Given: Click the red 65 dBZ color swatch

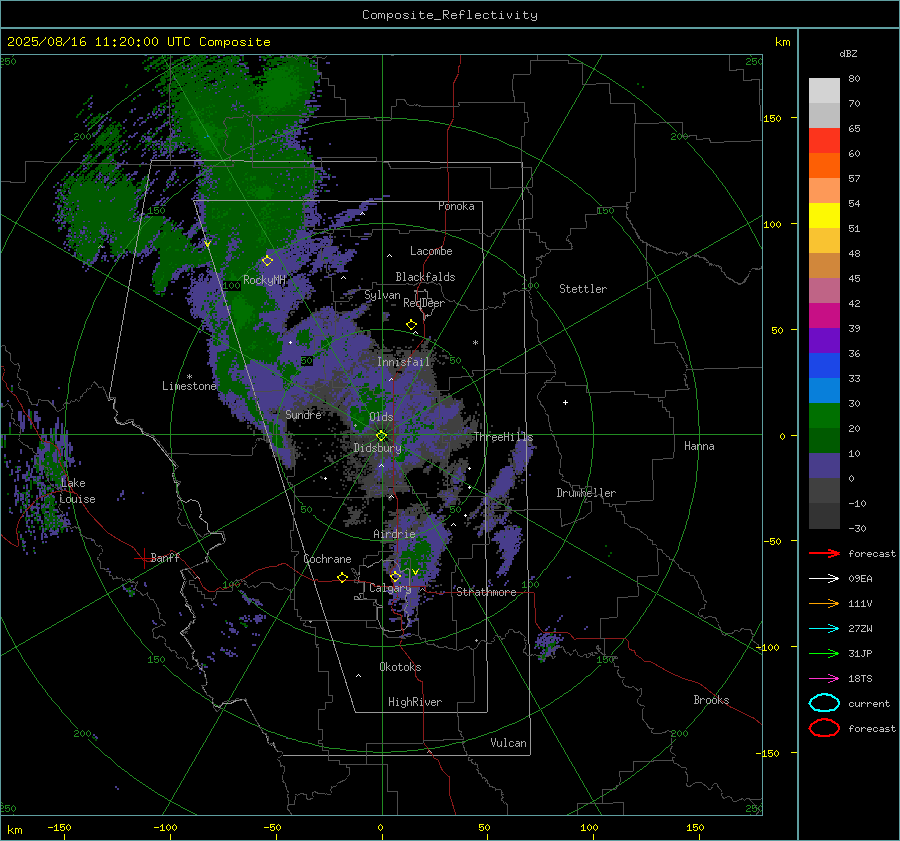Looking at the screenshot, I should (824, 141).
